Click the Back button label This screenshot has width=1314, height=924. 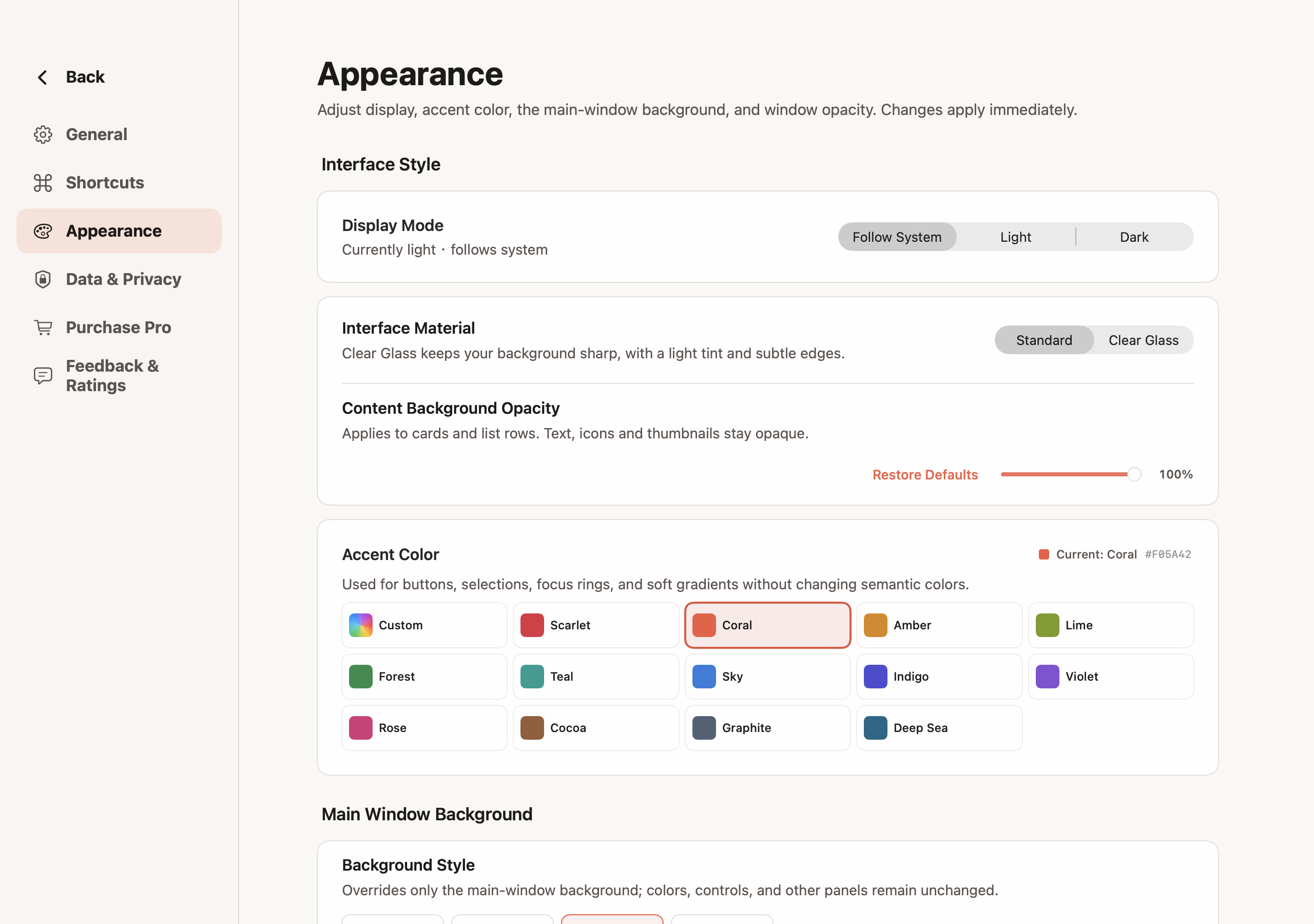(x=85, y=78)
